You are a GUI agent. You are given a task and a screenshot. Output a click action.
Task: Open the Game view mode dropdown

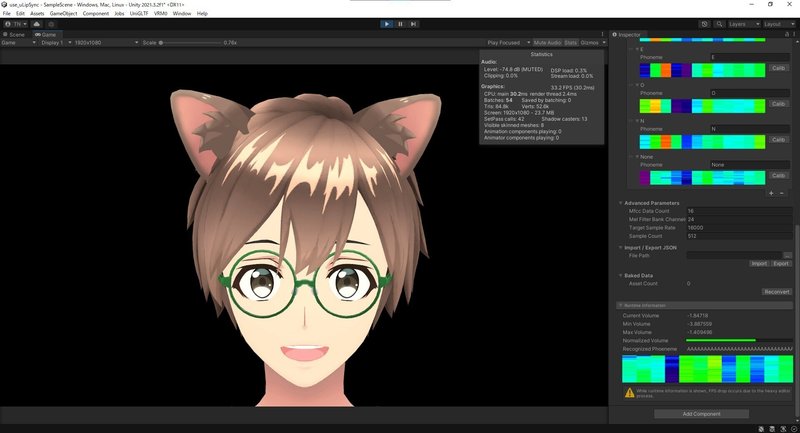[19, 43]
